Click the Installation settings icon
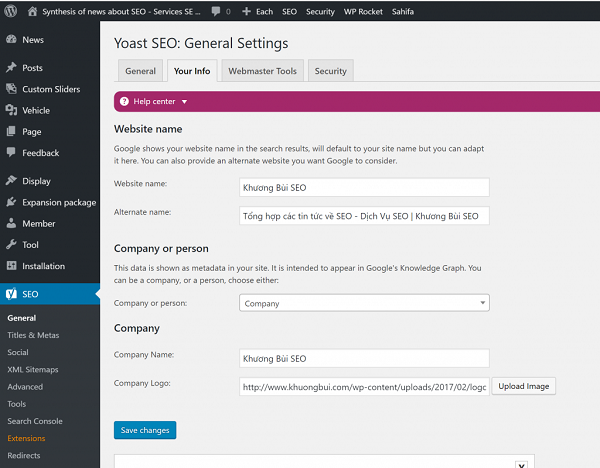The image size is (600, 468). [11, 266]
